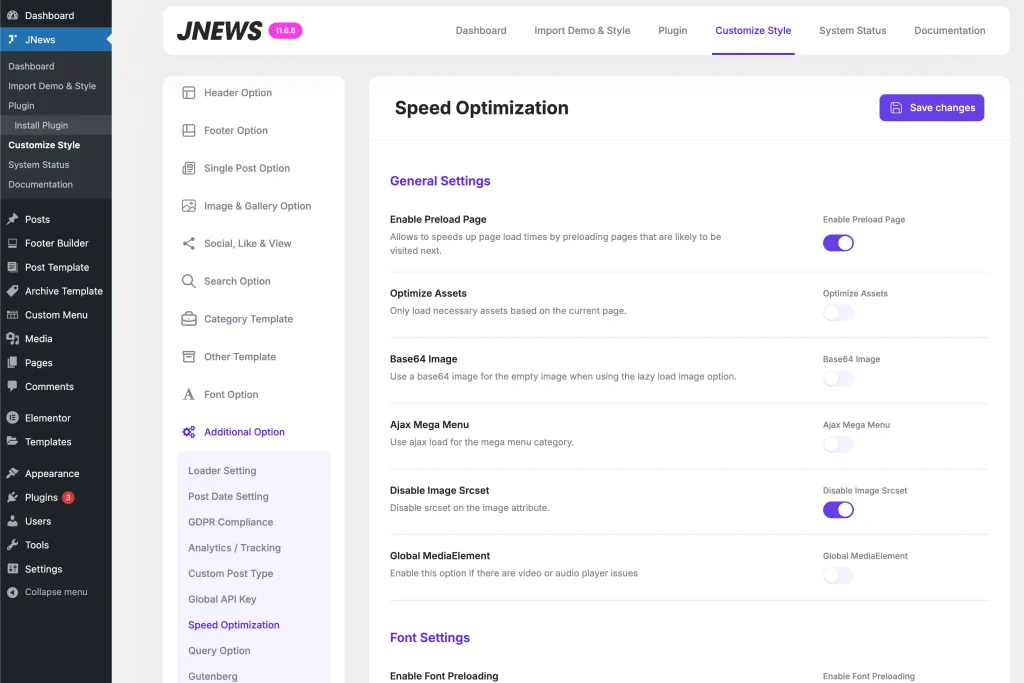
Task: Expand the Appearance menu in sidebar
Action: (x=51, y=474)
